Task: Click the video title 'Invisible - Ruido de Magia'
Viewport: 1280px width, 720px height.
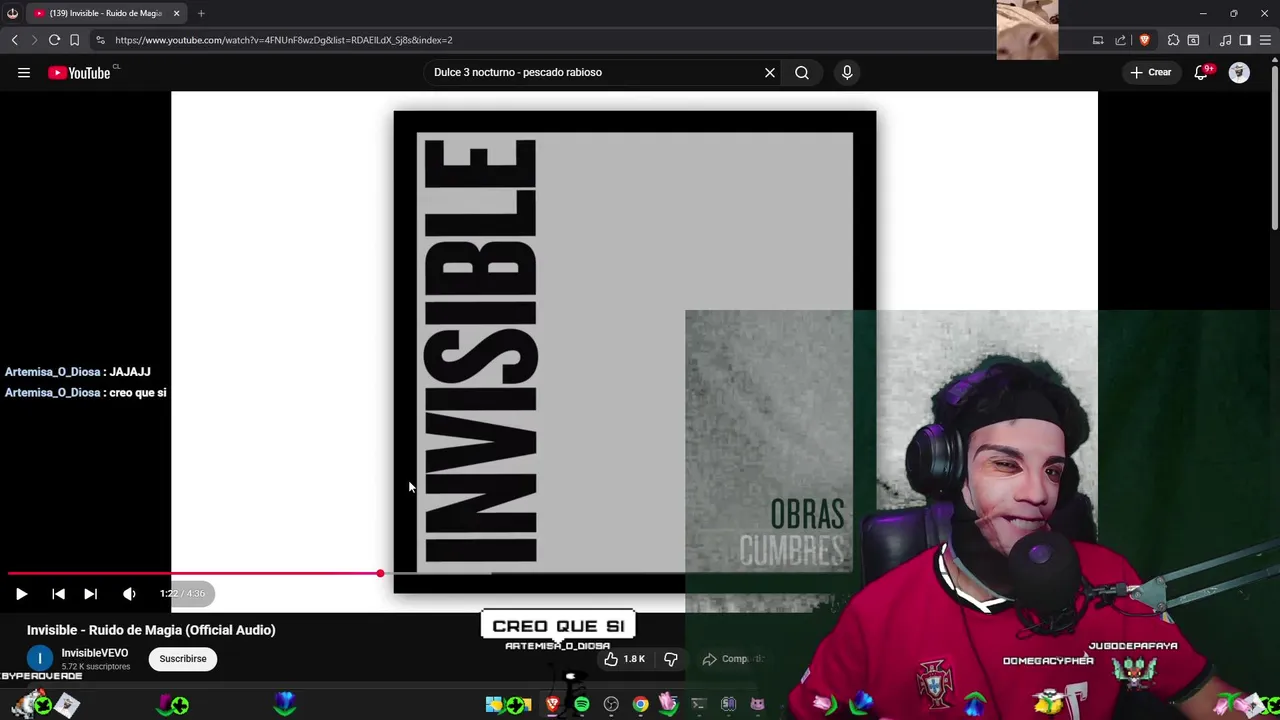Action: click(151, 630)
